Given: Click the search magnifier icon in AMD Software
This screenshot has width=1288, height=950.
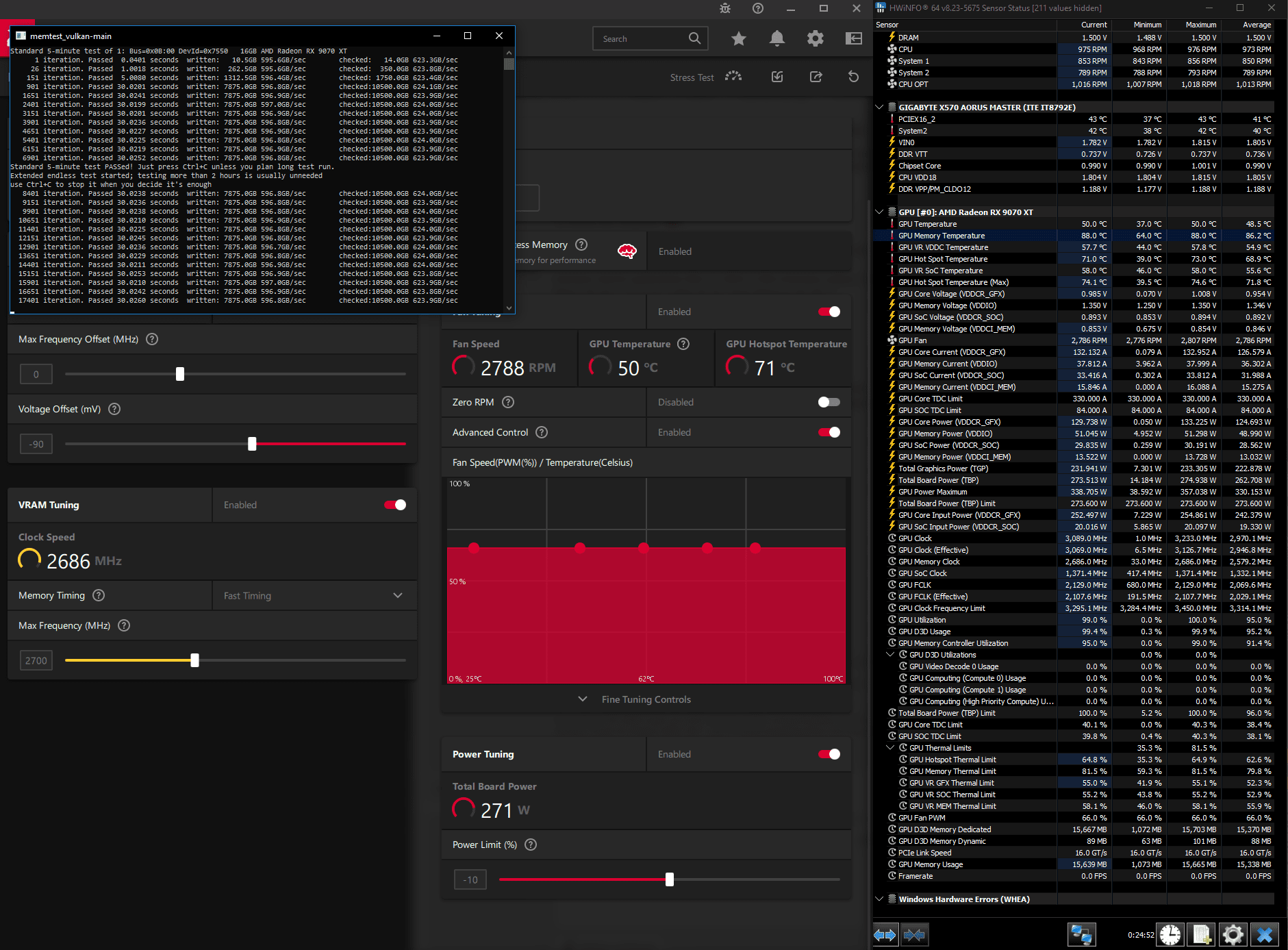Looking at the screenshot, I should click(694, 38).
